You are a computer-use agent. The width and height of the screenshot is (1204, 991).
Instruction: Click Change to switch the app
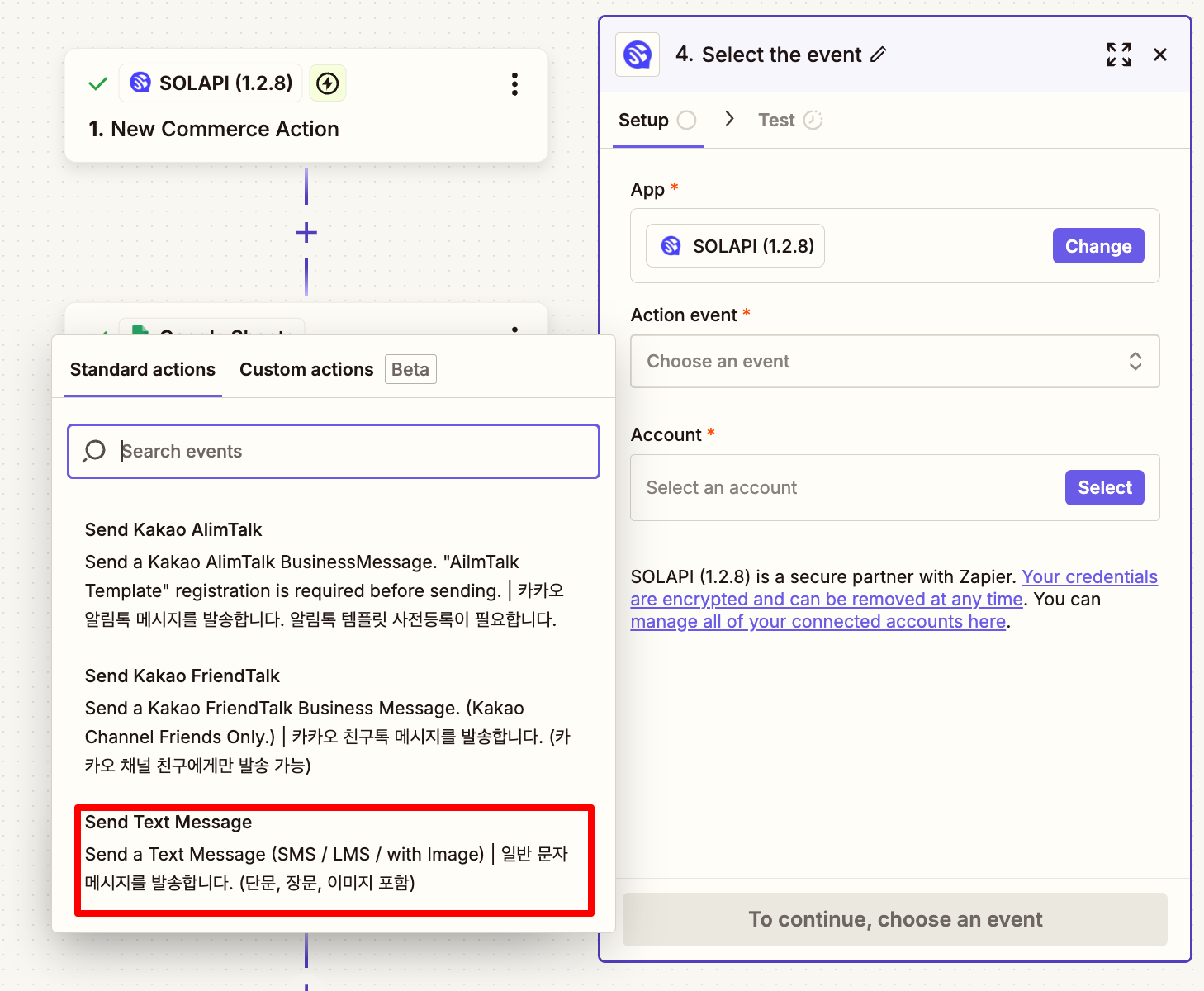1098,246
